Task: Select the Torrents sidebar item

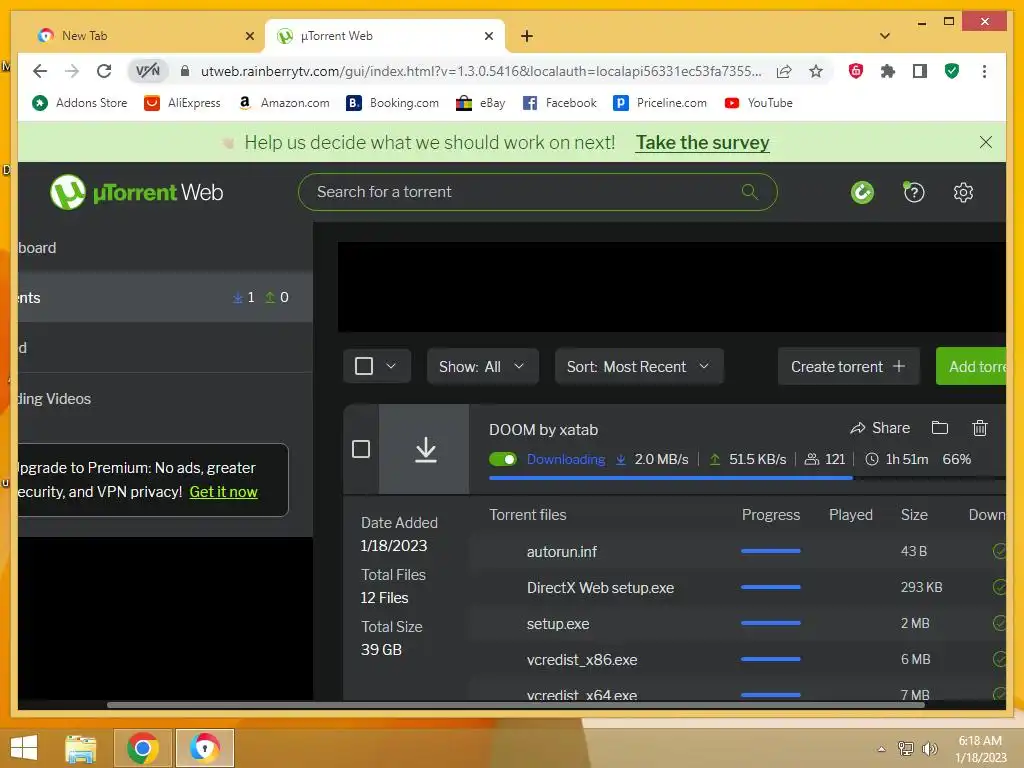Action: (x=165, y=297)
